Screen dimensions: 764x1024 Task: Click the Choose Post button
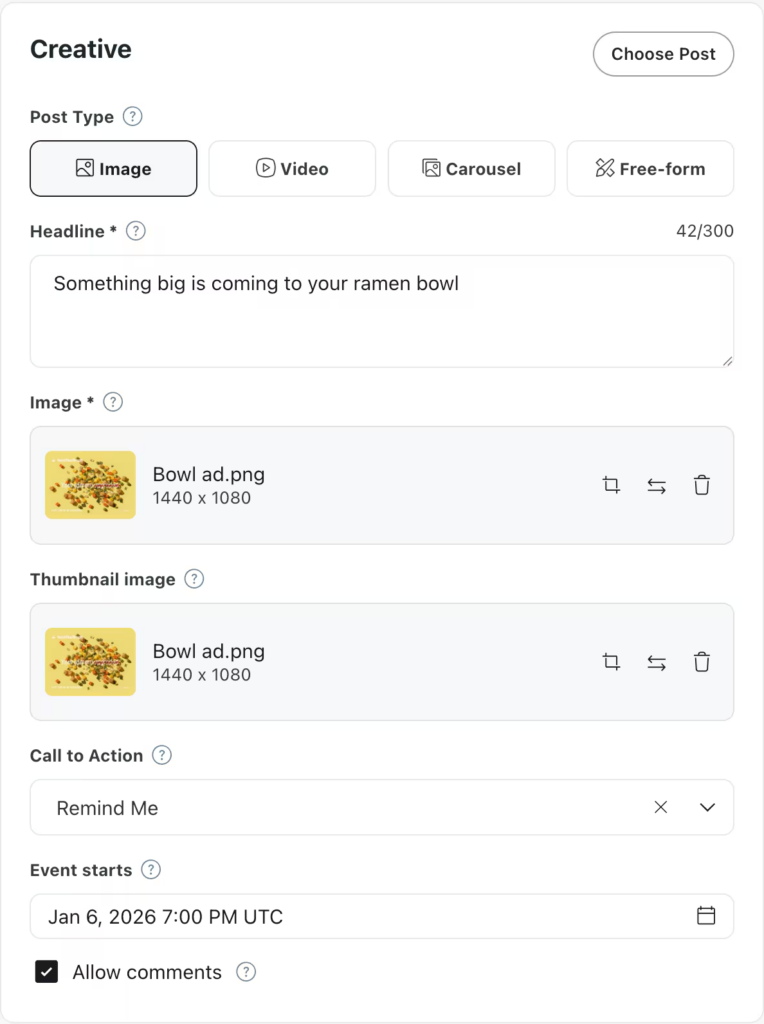(x=663, y=54)
